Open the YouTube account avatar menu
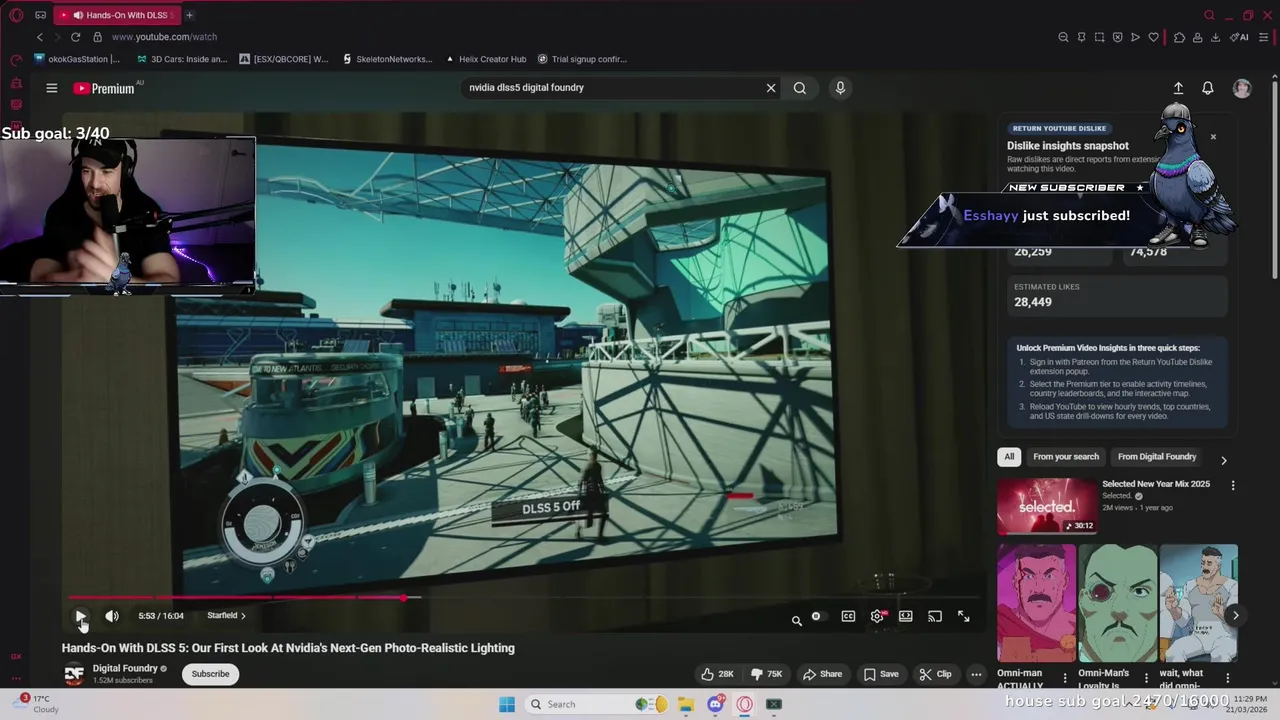 pyautogui.click(x=1242, y=88)
